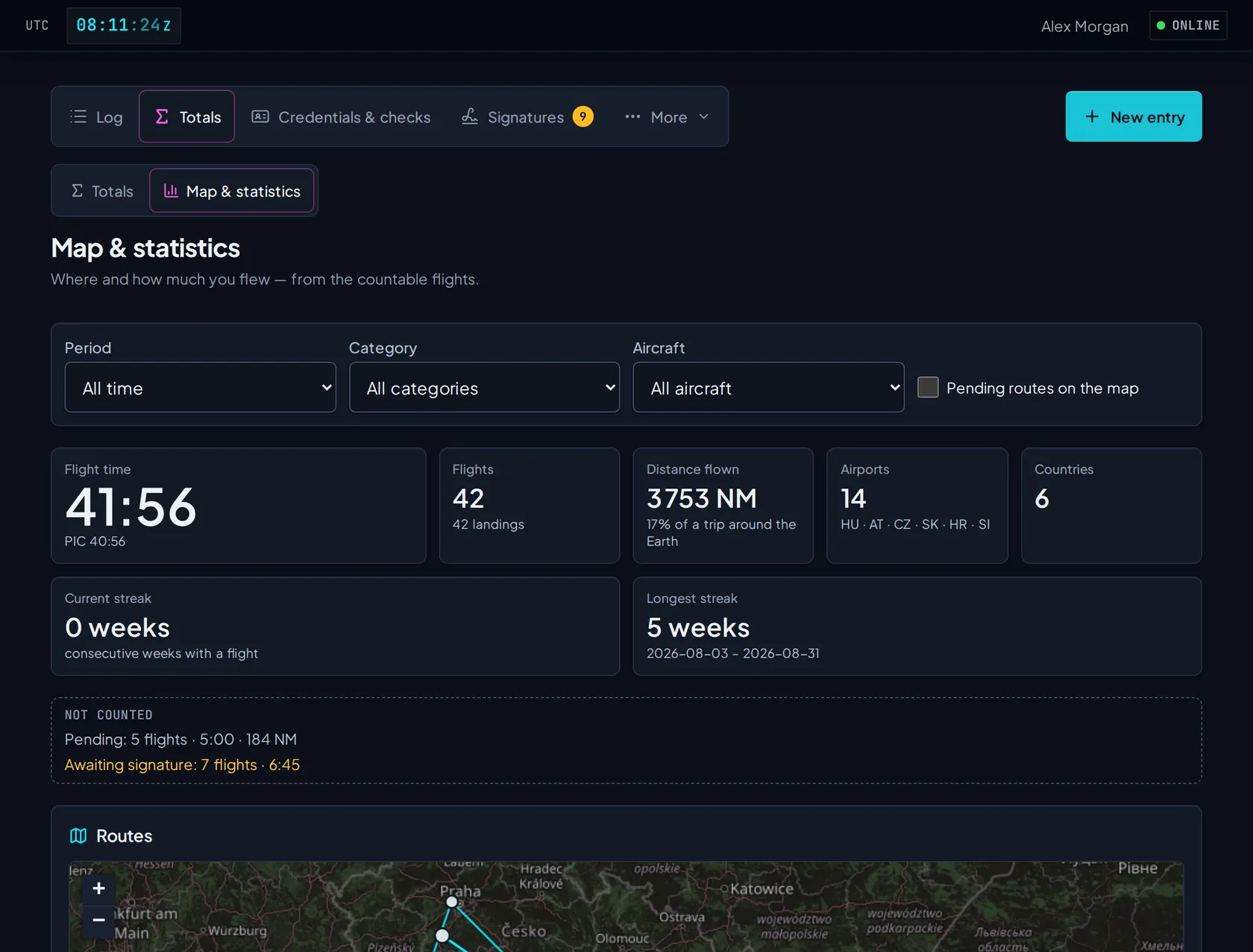Image resolution: width=1253 pixels, height=952 pixels.
Task: Click the HU · AT · CZ country codes
Action: 915,524
